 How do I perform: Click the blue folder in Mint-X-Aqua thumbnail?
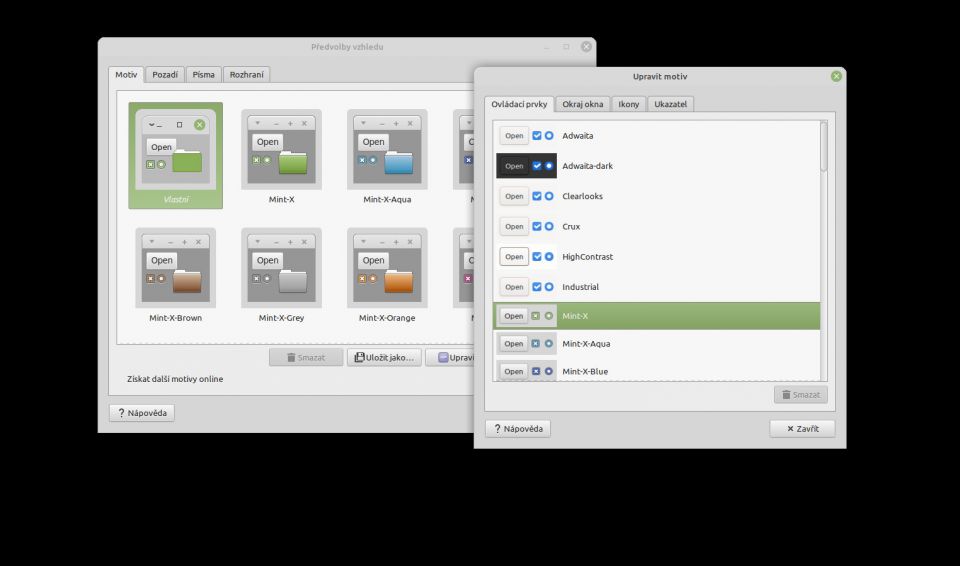click(x=399, y=162)
